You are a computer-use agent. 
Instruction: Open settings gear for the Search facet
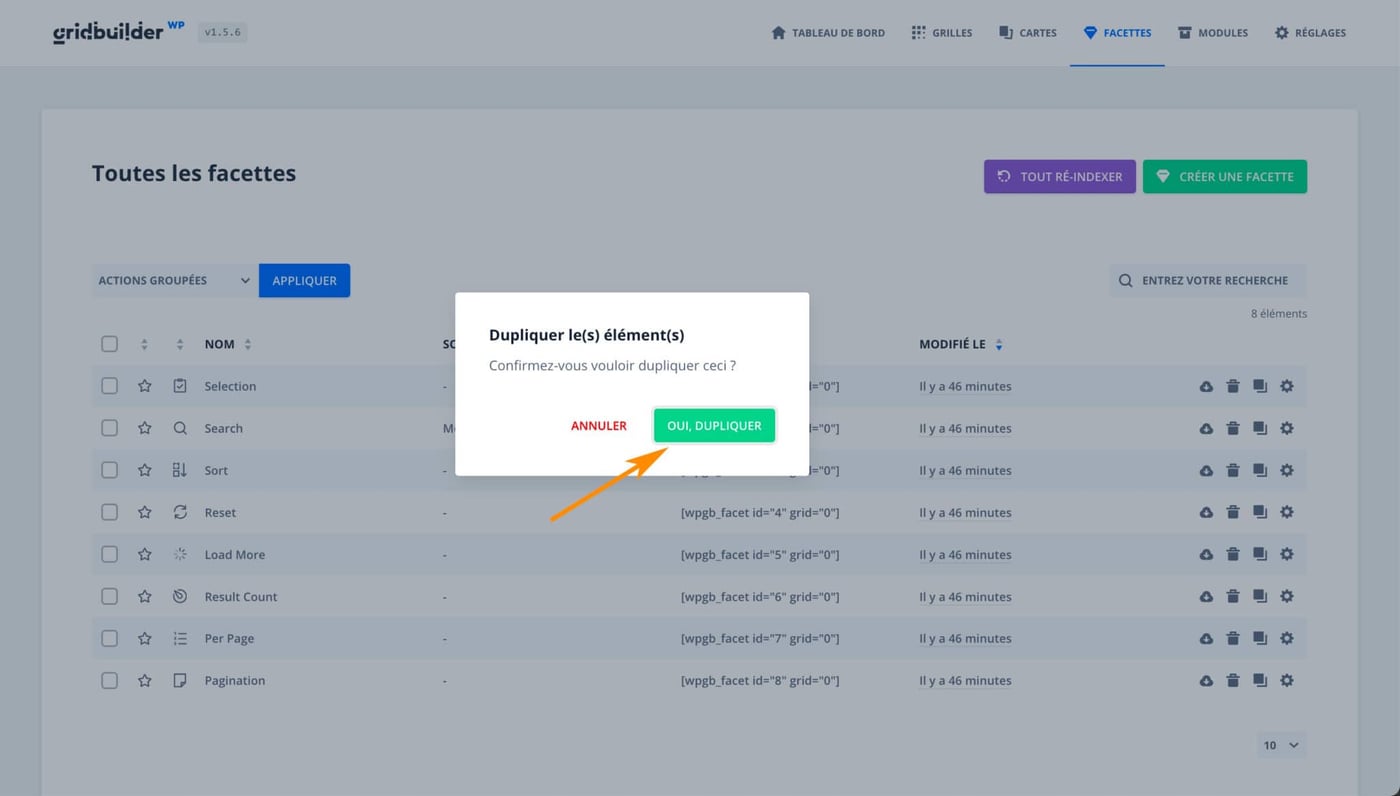[1287, 428]
